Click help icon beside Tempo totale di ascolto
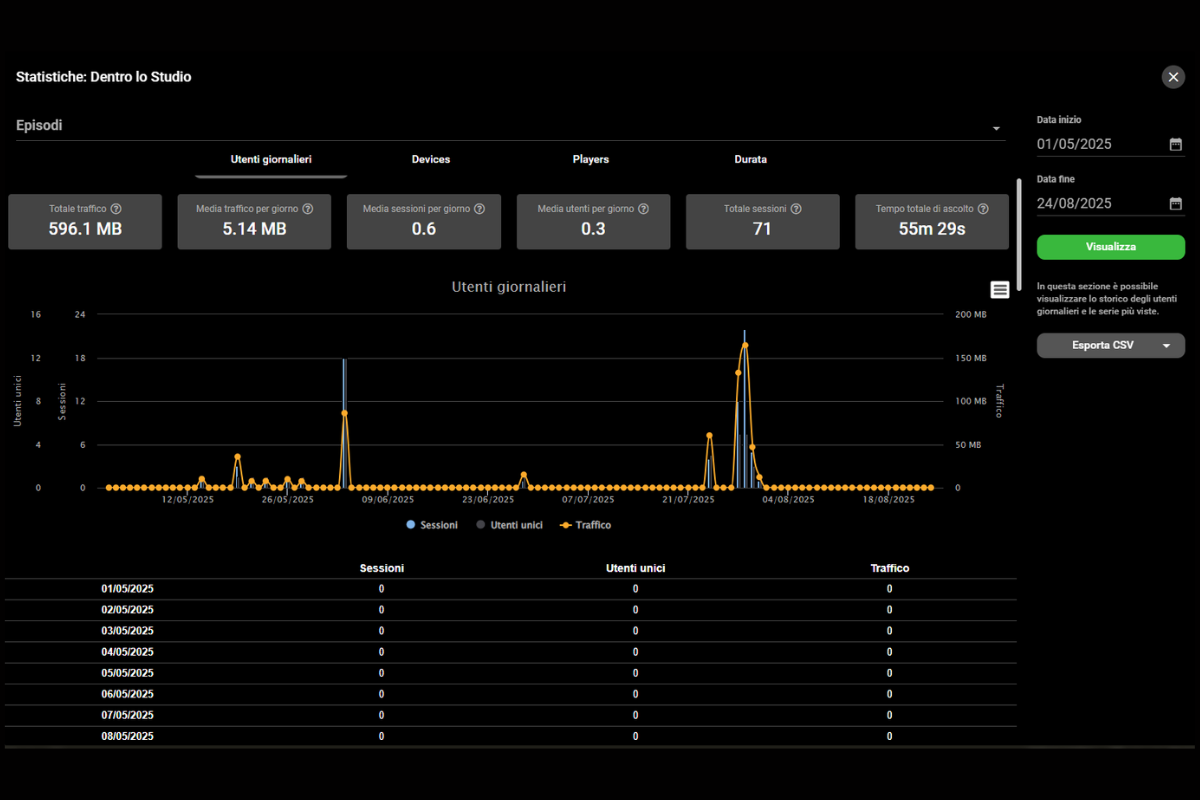The width and height of the screenshot is (1200, 800). click(x=983, y=209)
